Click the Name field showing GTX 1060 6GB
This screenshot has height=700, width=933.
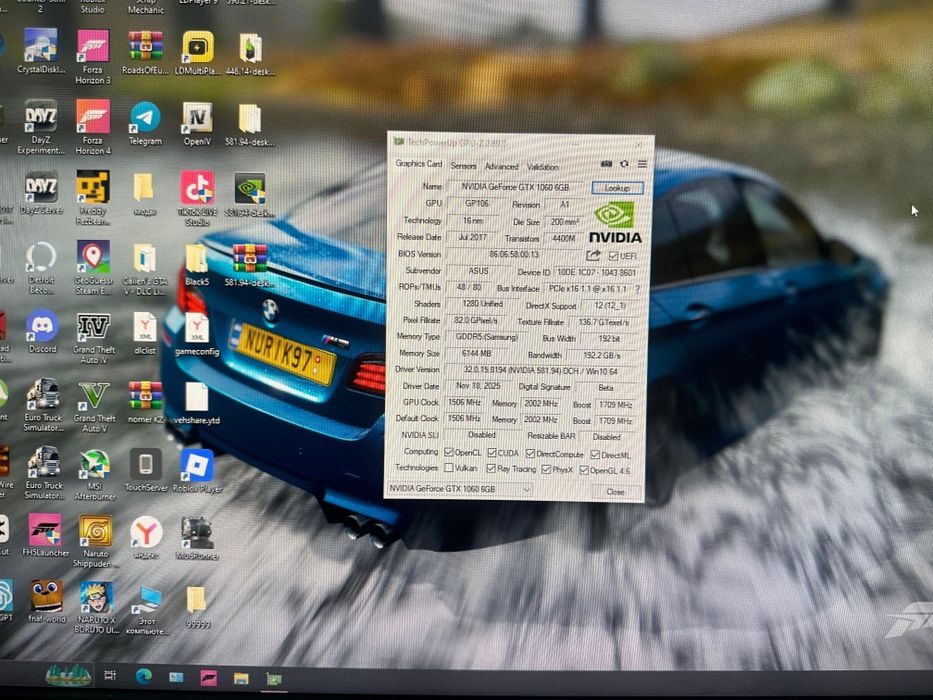click(516, 187)
